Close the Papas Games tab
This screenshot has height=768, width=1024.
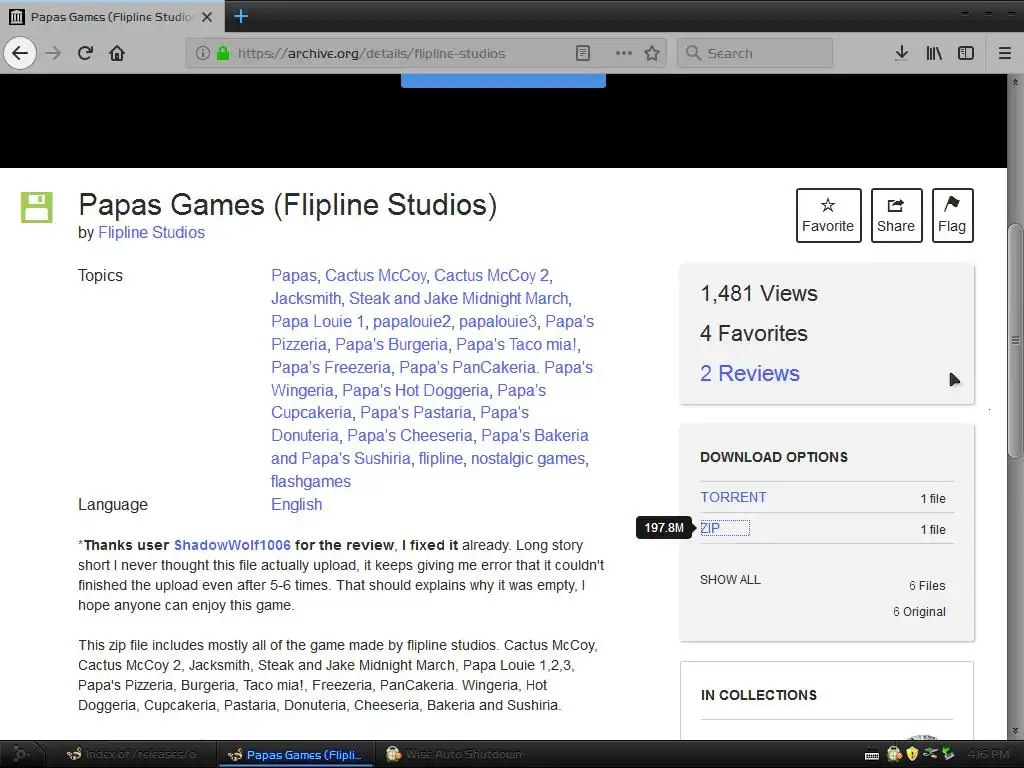coord(207,17)
